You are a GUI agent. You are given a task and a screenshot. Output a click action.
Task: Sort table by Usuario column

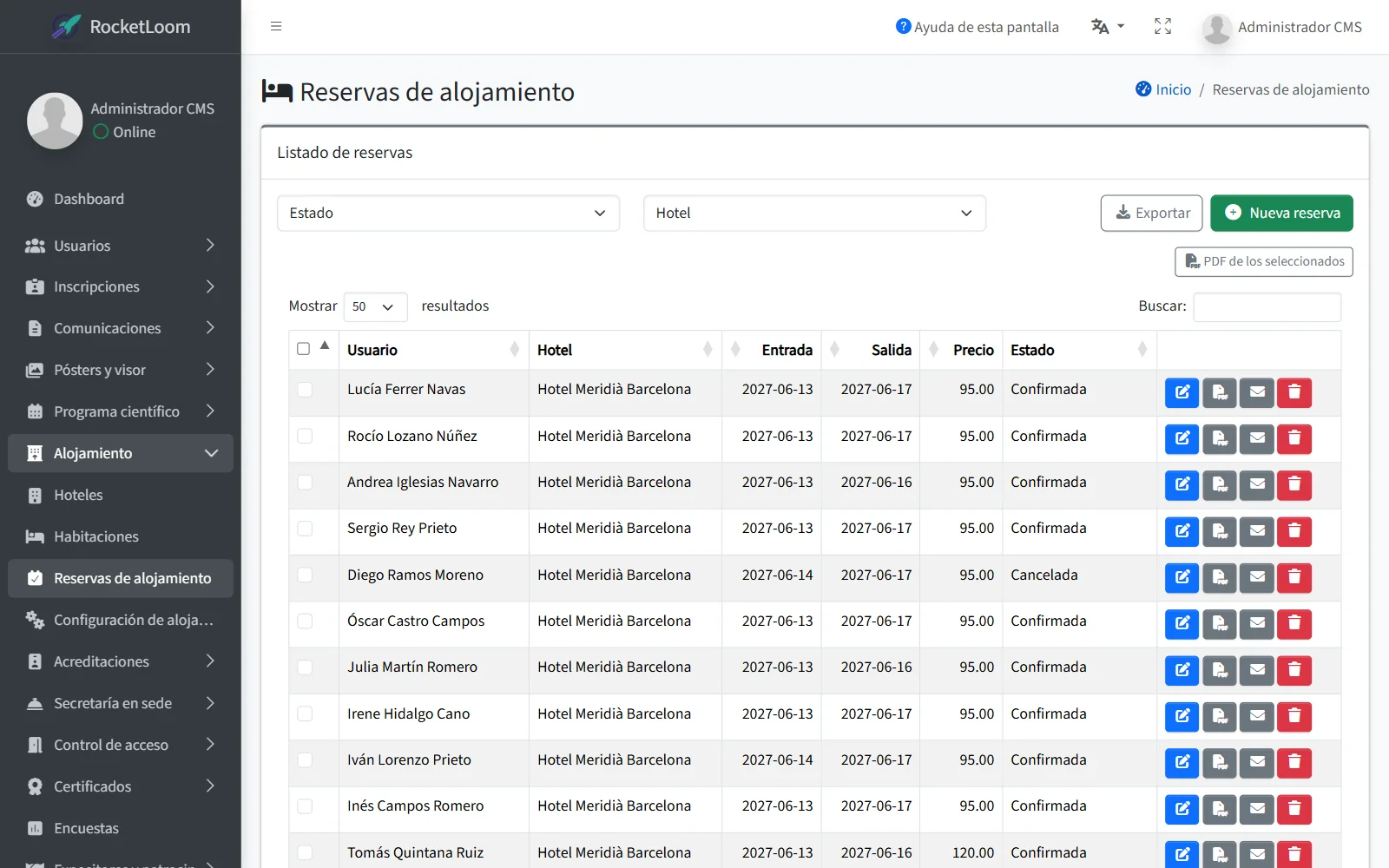[433, 350]
